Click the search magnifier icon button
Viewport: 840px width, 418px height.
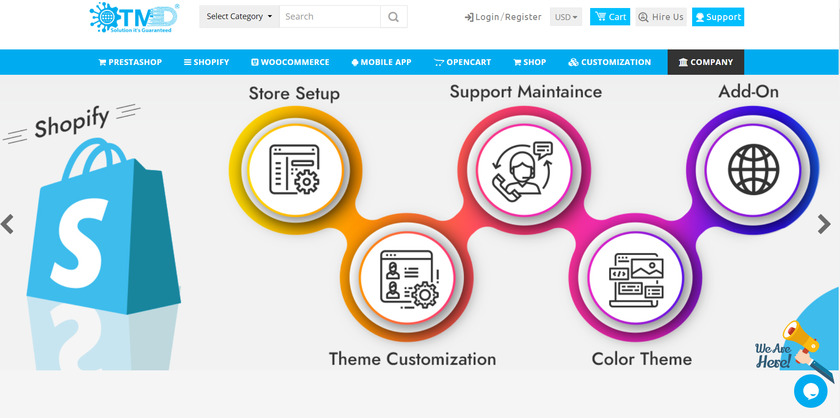pos(394,17)
